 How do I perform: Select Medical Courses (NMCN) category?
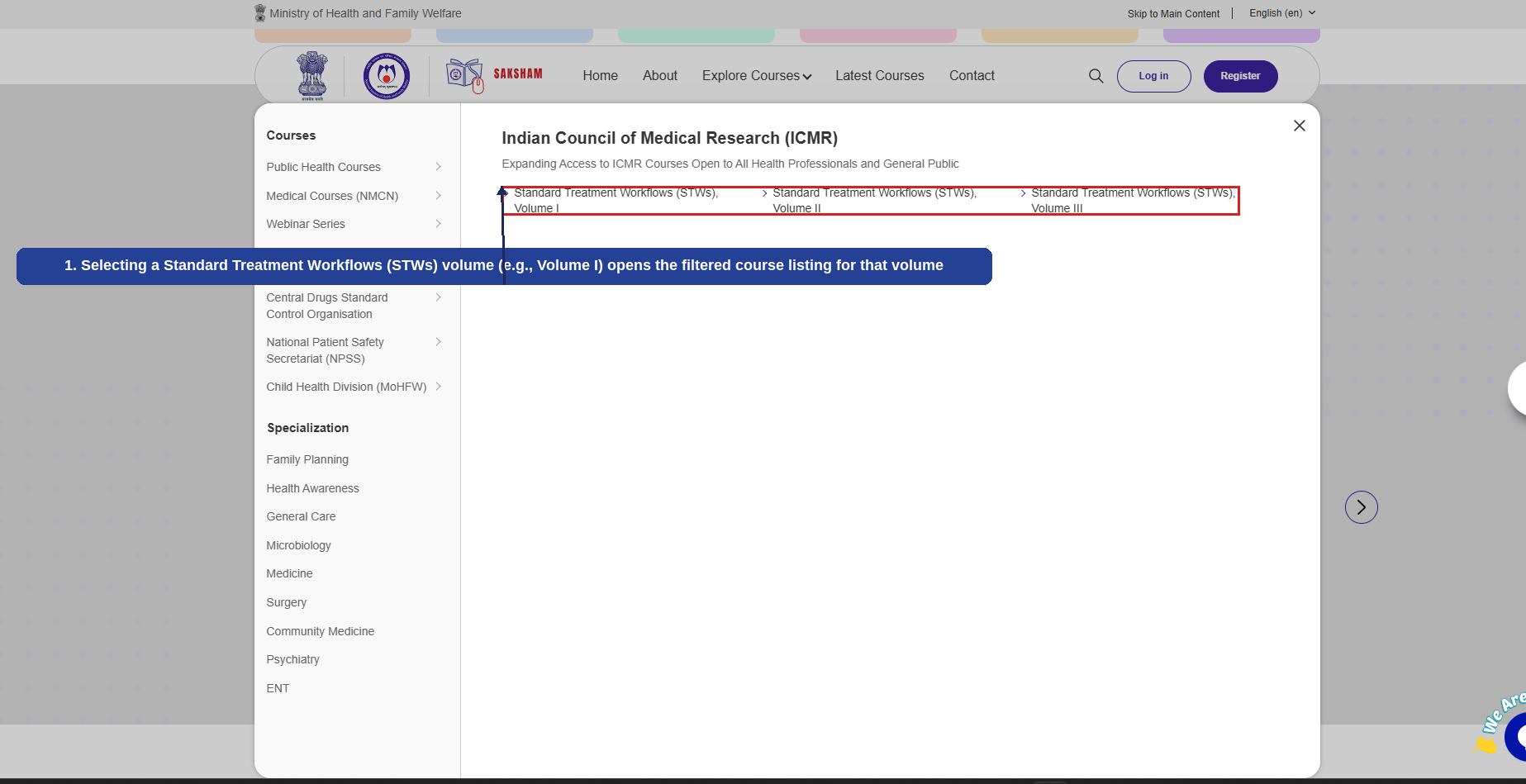point(332,196)
